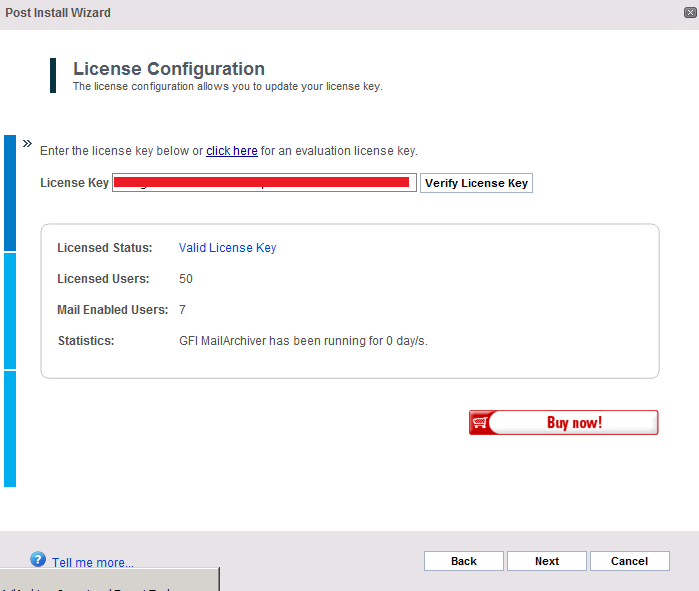Screen dimensions: 699x591
Task: Click the Mail Enabled Users value 7
Action: tap(182, 310)
